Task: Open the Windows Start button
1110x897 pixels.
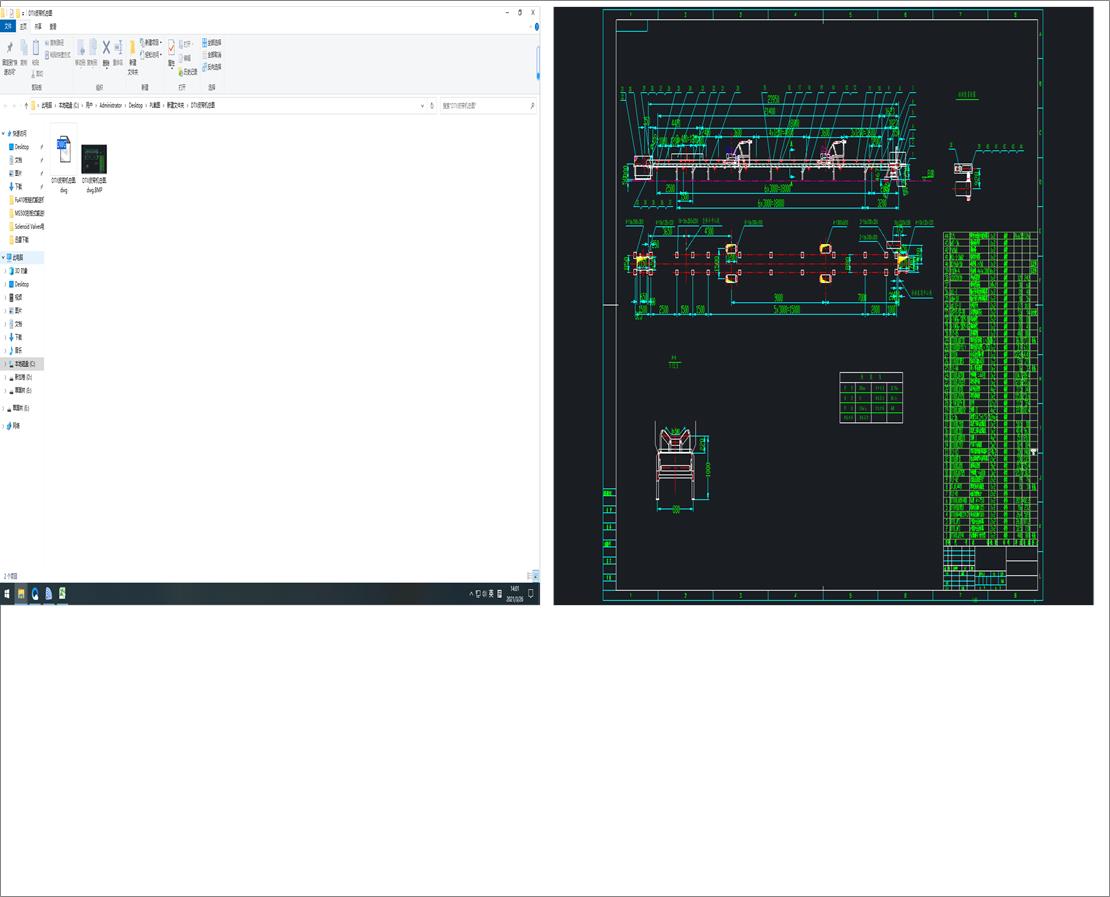Action: click(7, 594)
